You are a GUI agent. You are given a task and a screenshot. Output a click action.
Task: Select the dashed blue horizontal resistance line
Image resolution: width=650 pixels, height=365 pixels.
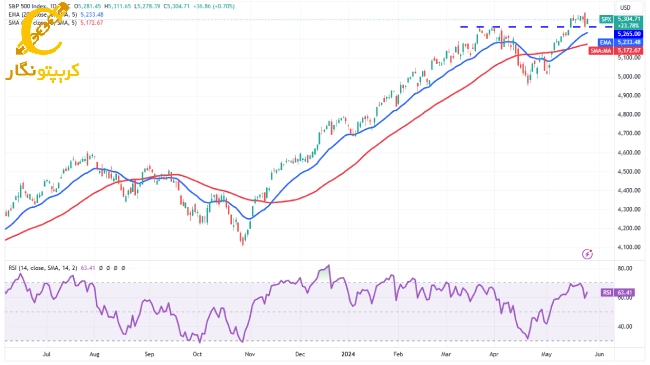[536, 27]
